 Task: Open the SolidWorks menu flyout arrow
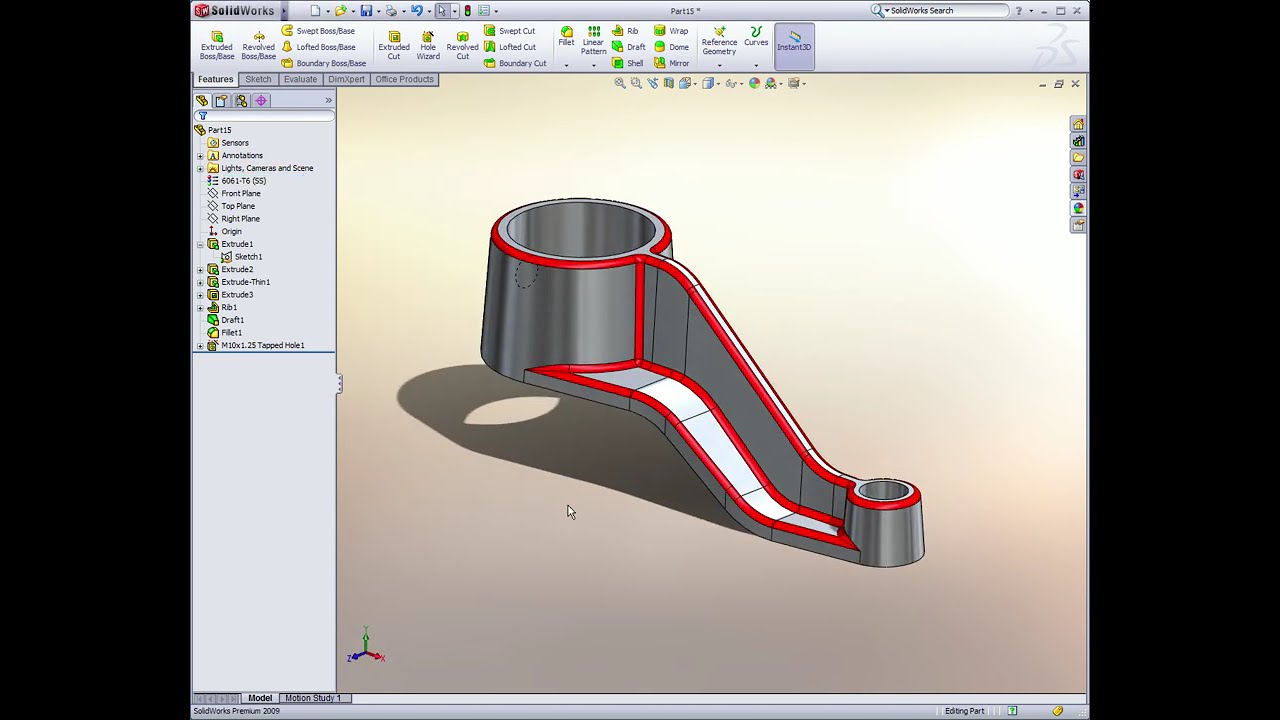click(x=283, y=11)
